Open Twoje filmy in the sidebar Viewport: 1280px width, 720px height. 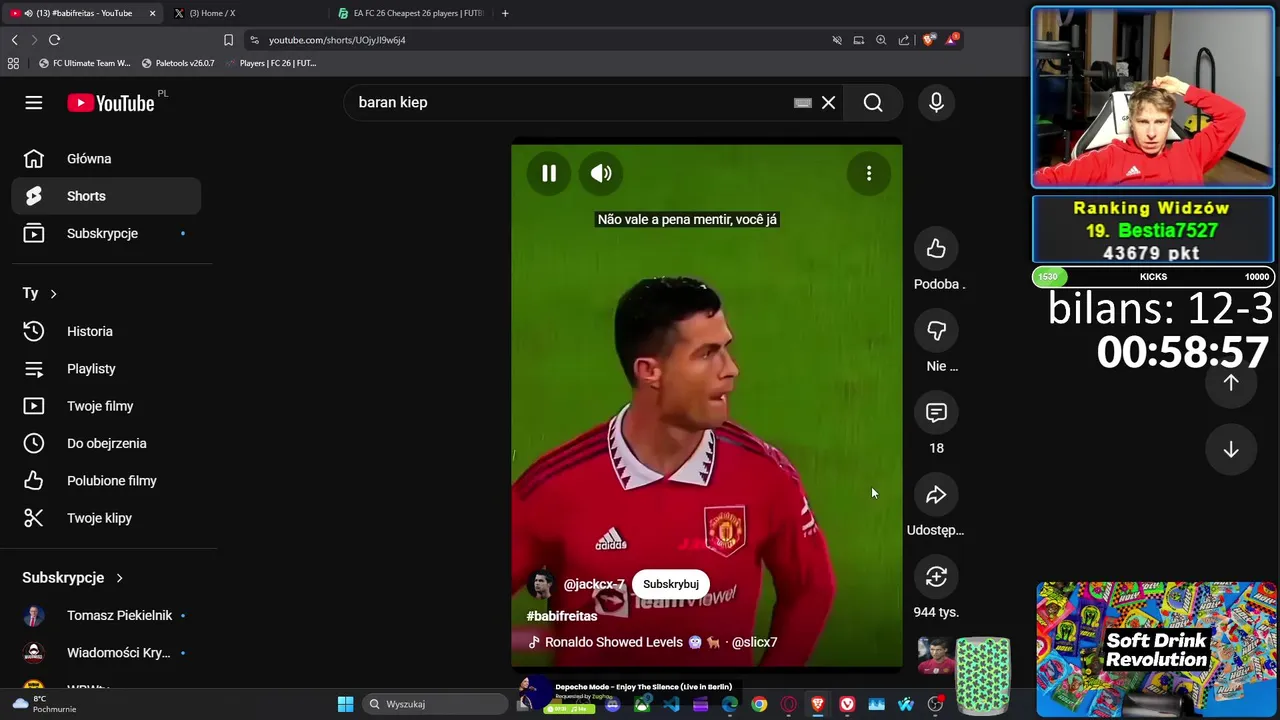(x=106, y=406)
